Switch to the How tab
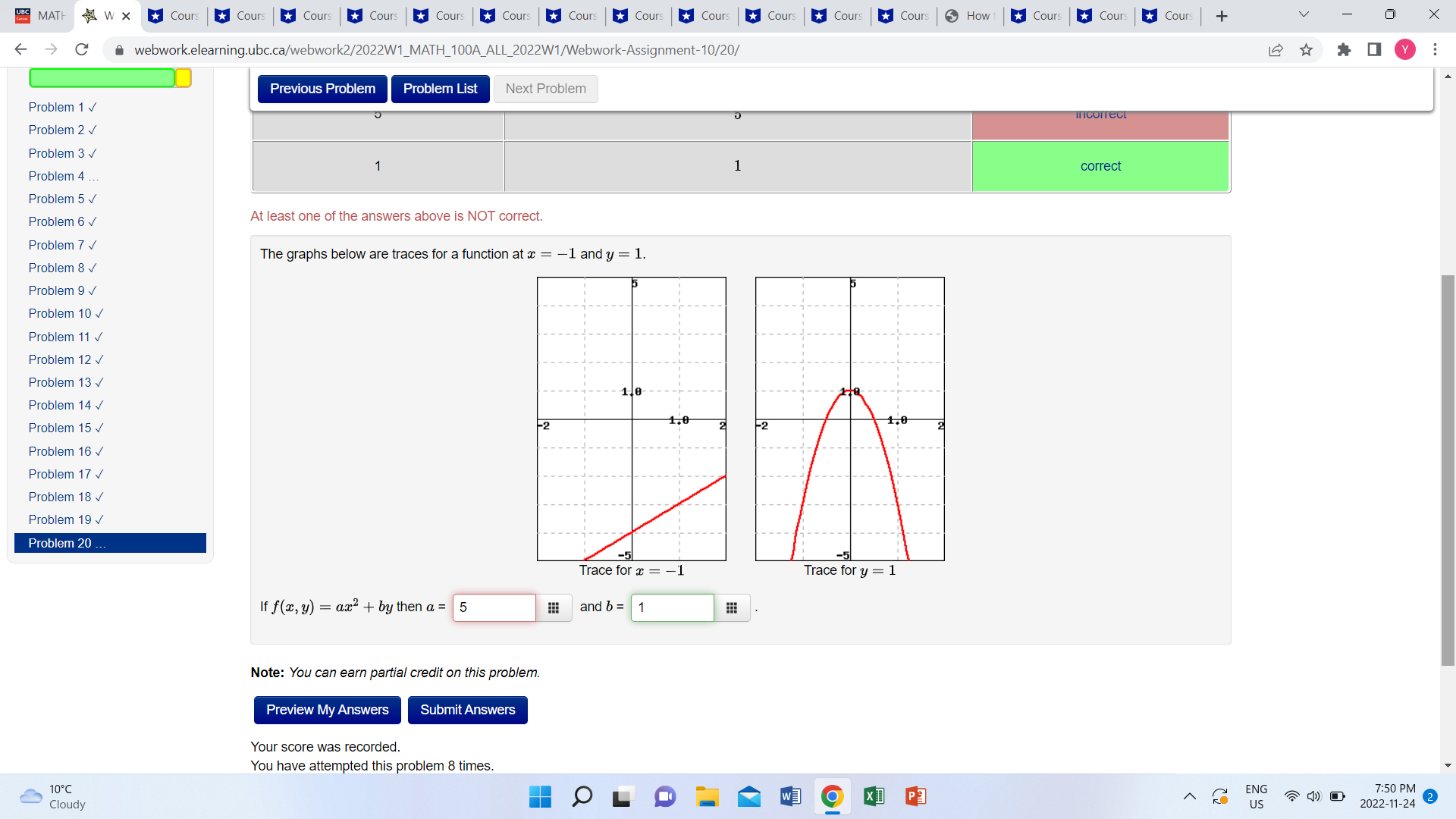The height and width of the screenshot is (819, 1456). 971,15
